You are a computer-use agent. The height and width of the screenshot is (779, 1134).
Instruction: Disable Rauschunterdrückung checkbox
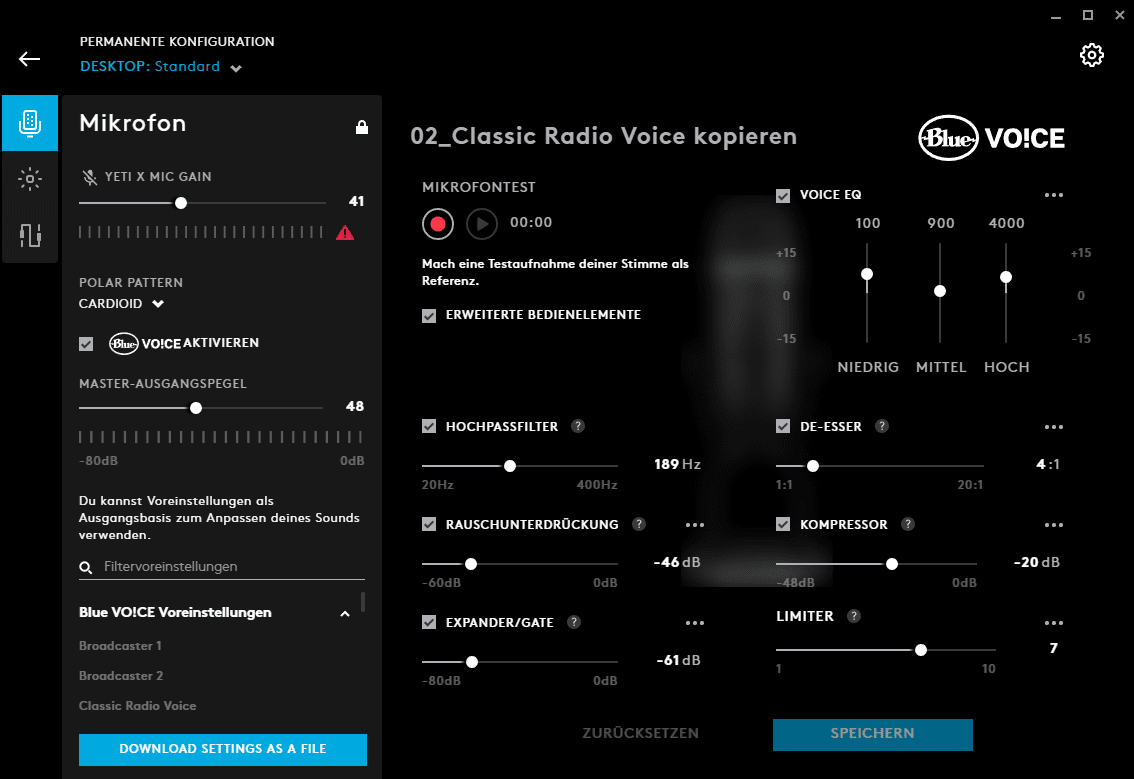(x=429, y=524)
